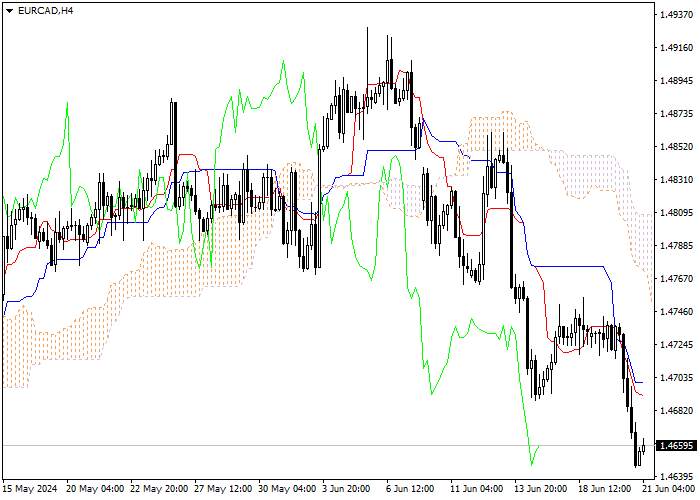
Task: Click the 1.47670 price scale value
Action: [x=677, y=279]
